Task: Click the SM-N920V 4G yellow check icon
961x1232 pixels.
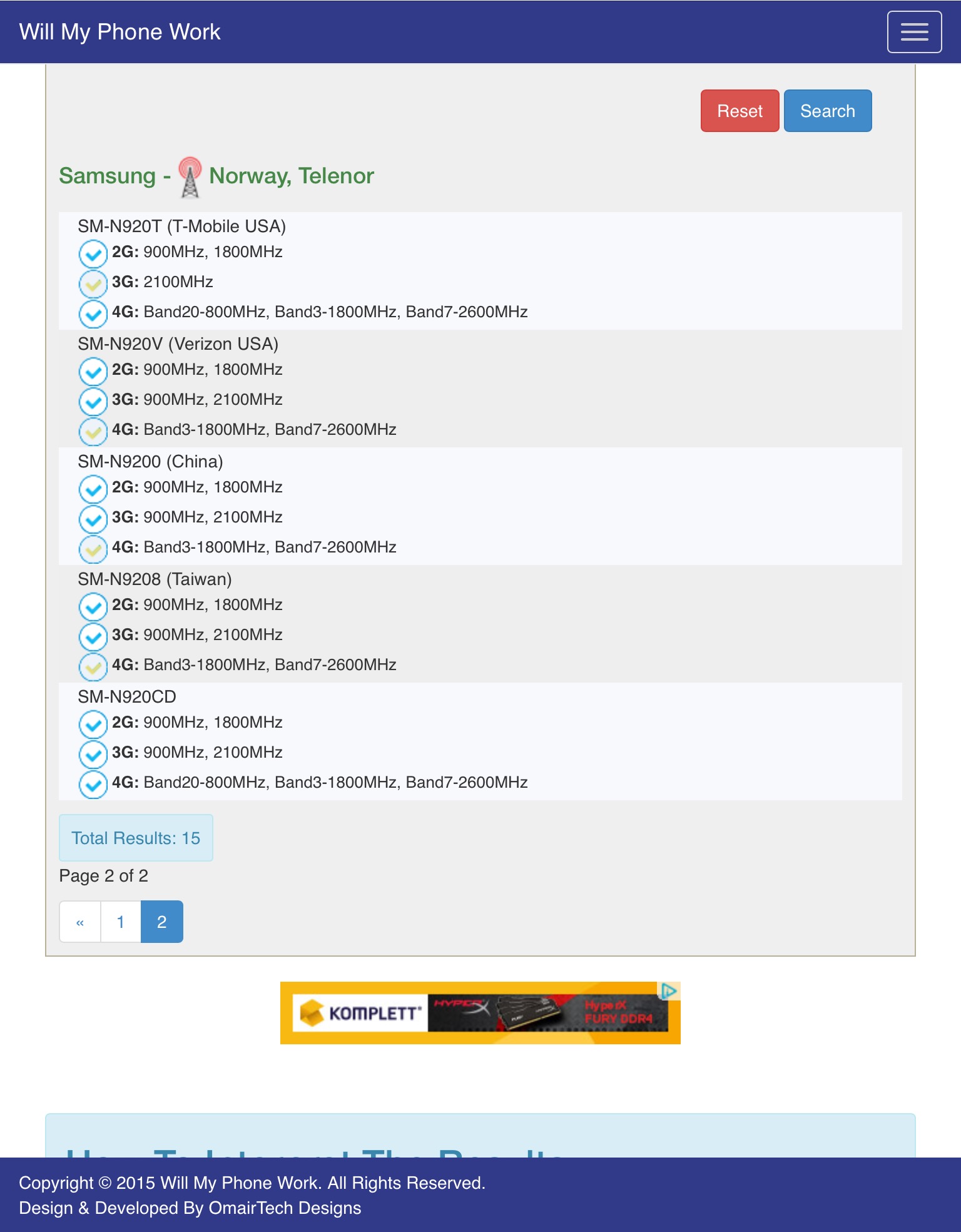Action: coord(93,431)
